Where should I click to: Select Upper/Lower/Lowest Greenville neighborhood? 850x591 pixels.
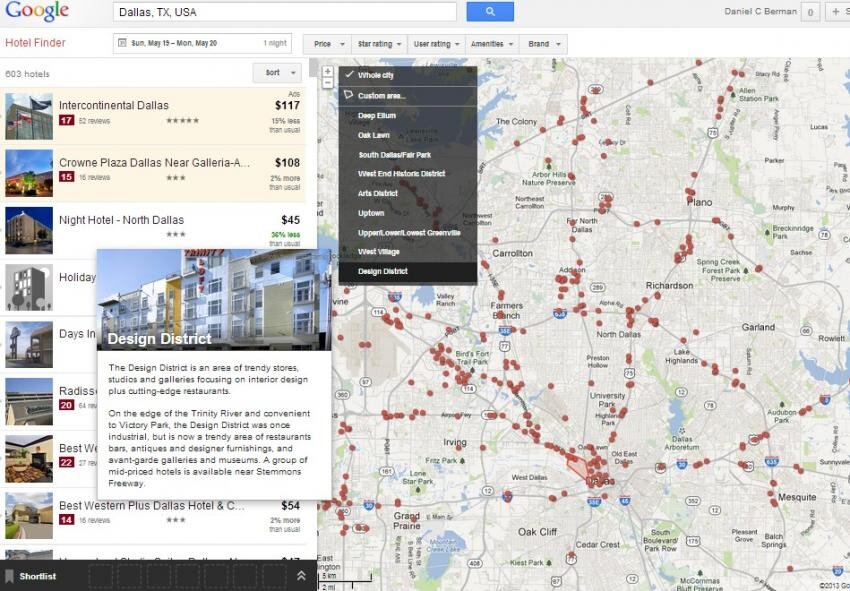(408, 233)
